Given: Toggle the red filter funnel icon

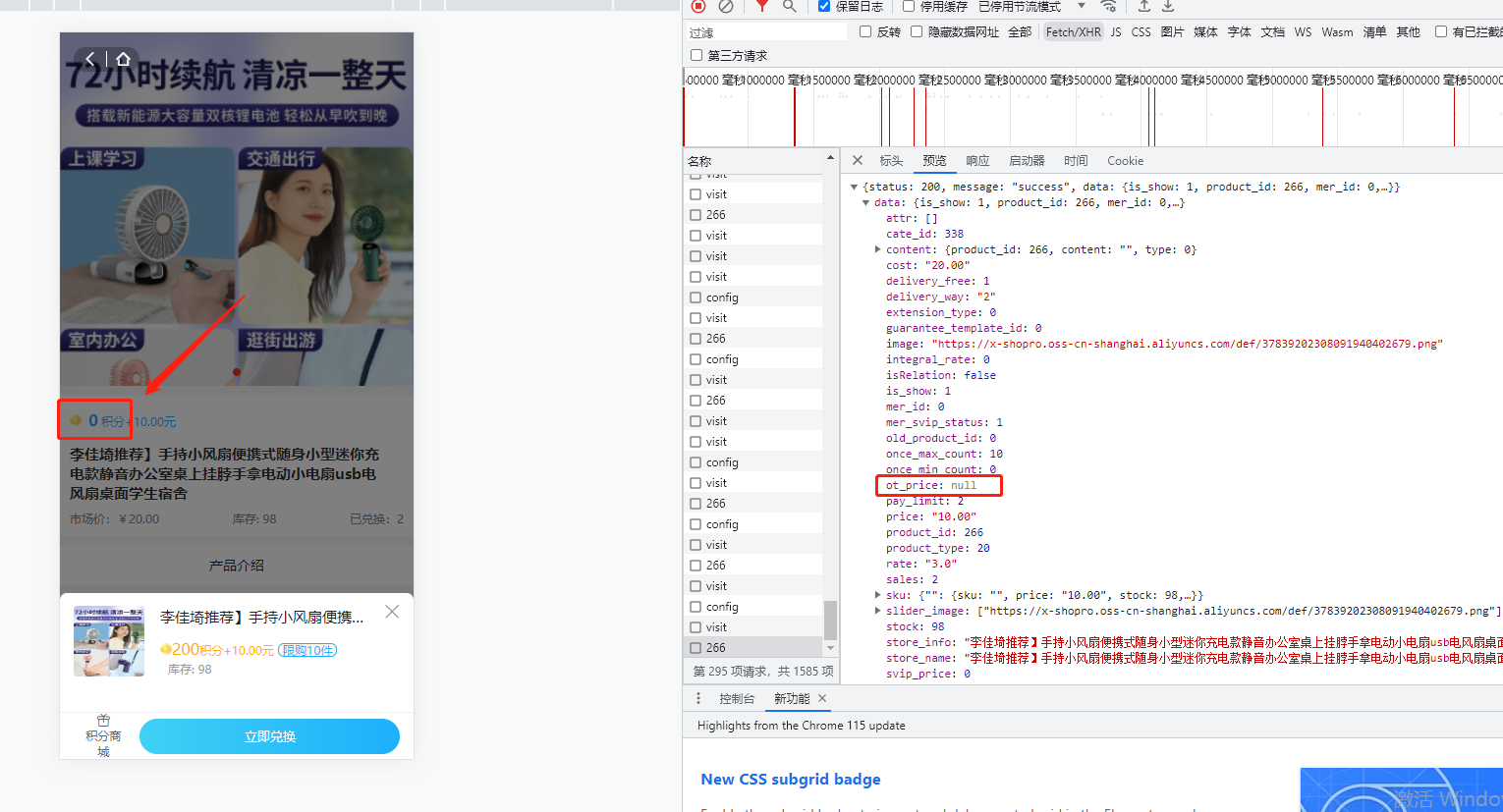Looking at the screenshot, I should coord(762,6).
